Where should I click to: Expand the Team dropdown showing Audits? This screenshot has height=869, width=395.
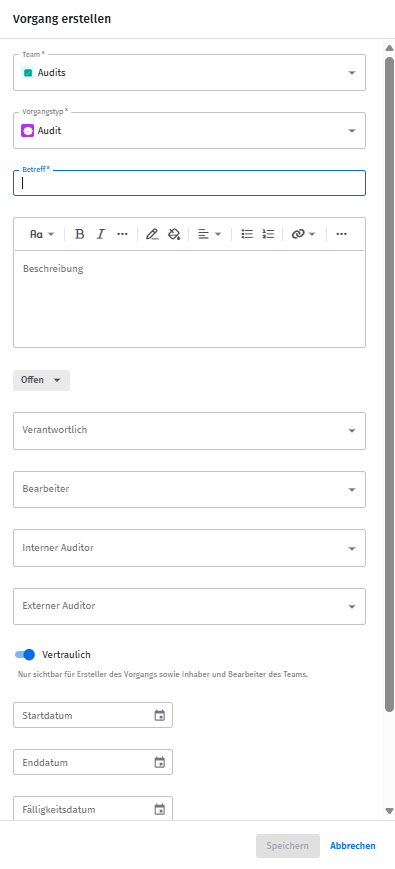[x=189, y=73]
